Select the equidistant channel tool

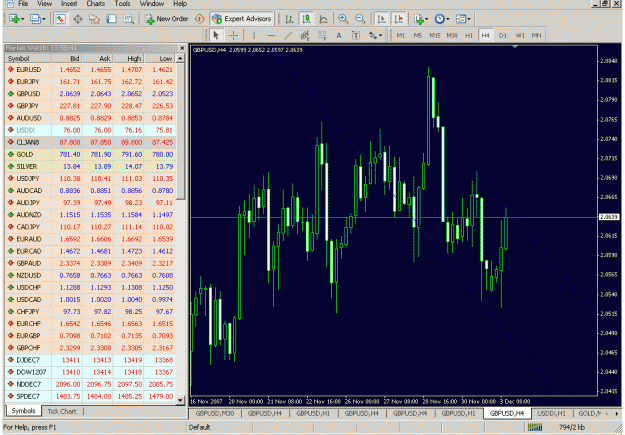tap(305, 35)
